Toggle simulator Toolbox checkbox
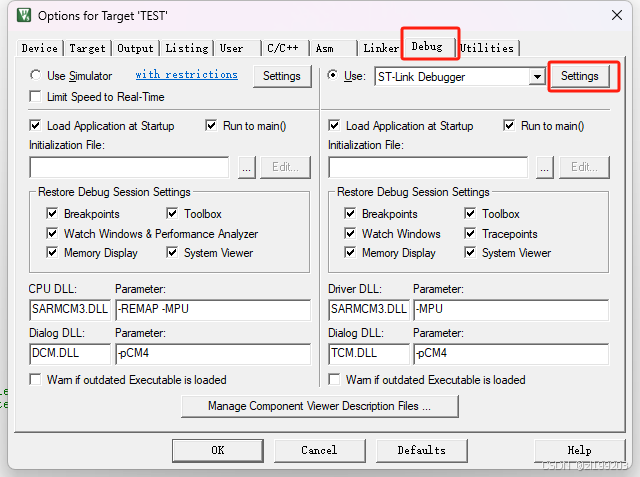This screenshot has width=640, height=477. [x=172, y=213]
